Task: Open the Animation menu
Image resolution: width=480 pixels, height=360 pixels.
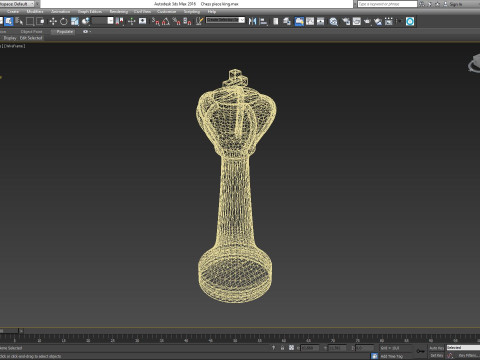Action: pyautogui.click(x=61, y=12)
